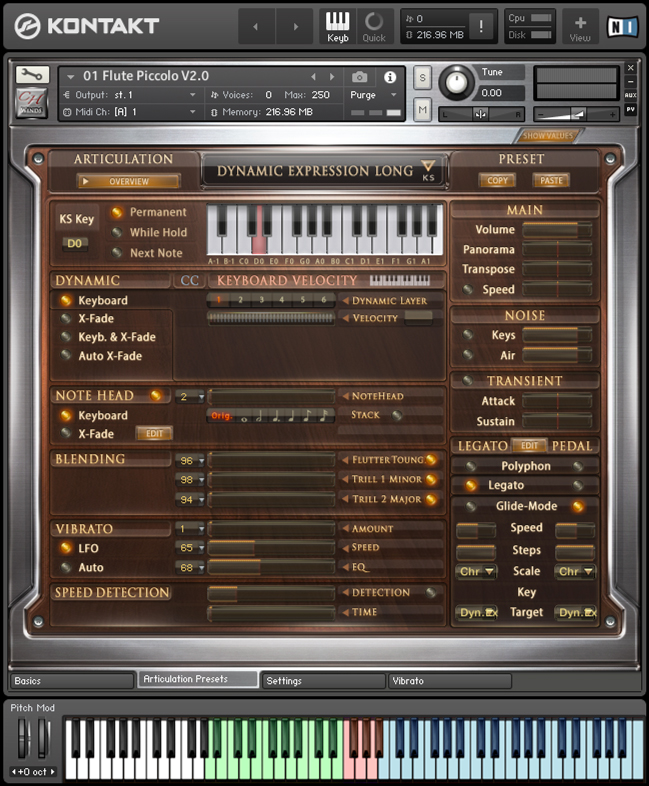
Task: Click the PV performance view button
Action: 630,109
